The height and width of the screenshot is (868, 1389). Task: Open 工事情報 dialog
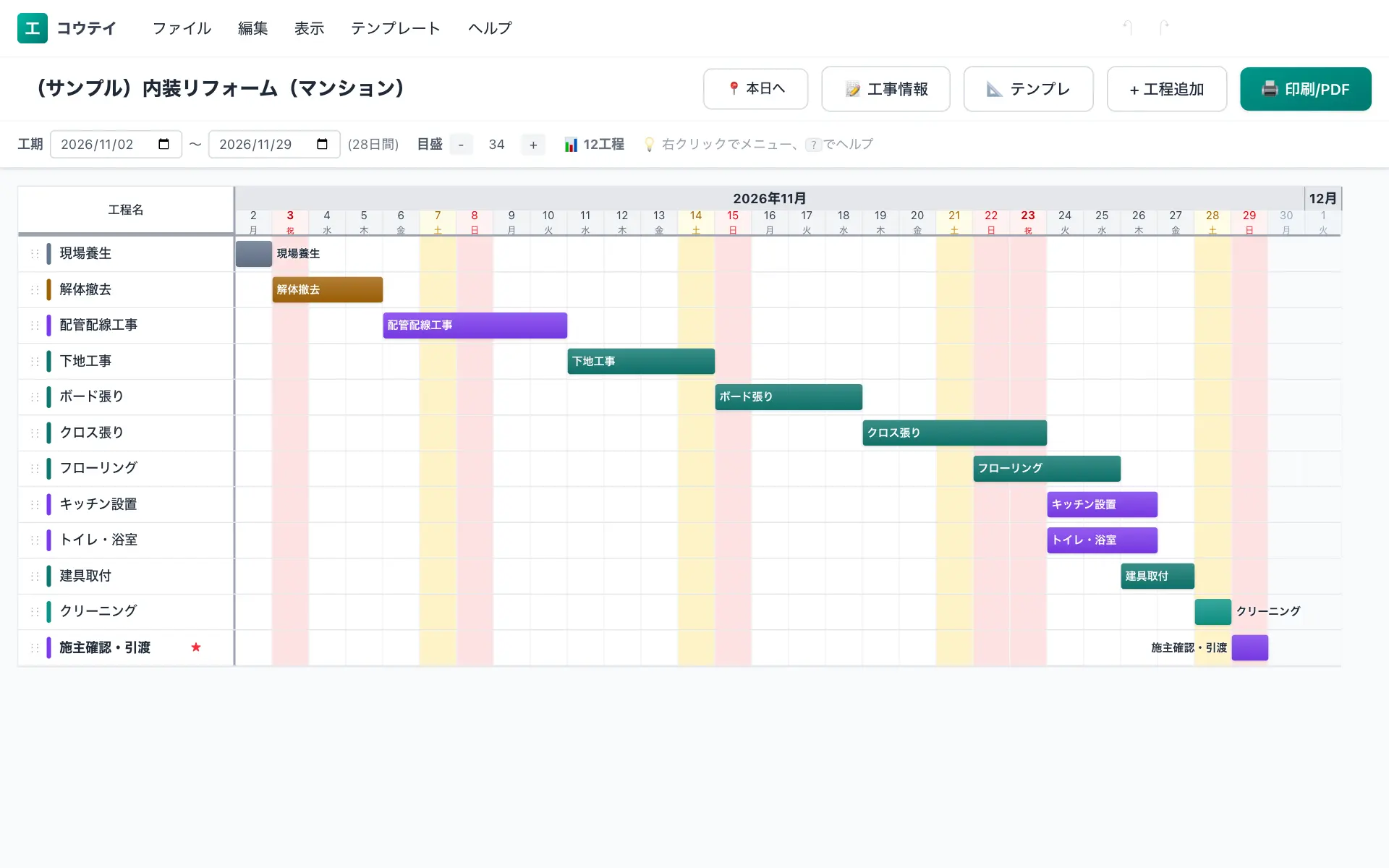point(885,89)
